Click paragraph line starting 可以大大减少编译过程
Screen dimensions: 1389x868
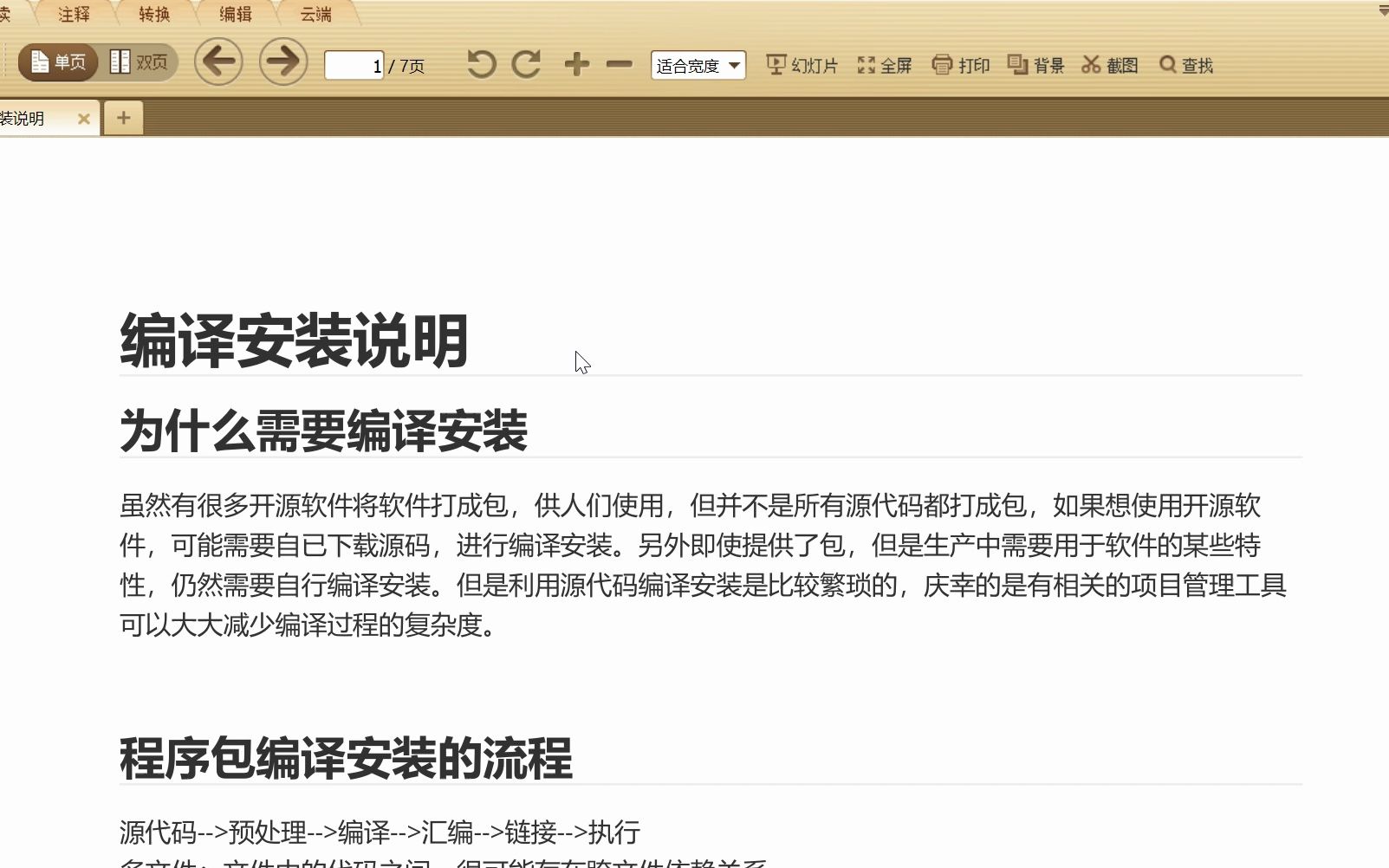tap(309, 625)
